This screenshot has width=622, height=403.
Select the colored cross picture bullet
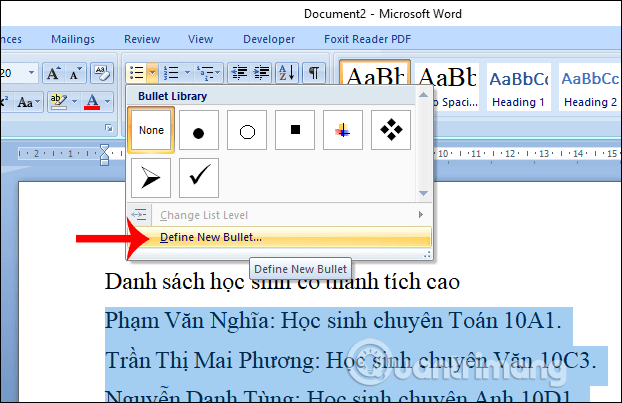pos(343,130)
